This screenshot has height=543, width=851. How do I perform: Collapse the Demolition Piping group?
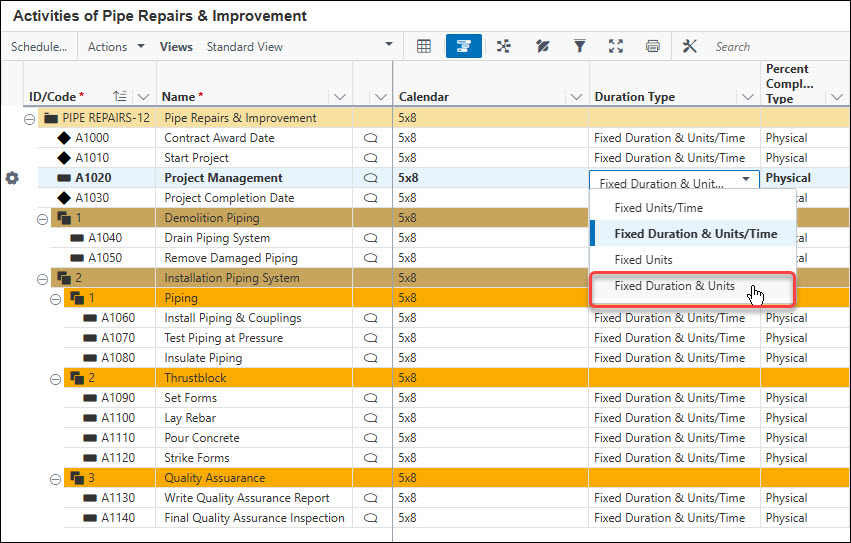[42, 218]
